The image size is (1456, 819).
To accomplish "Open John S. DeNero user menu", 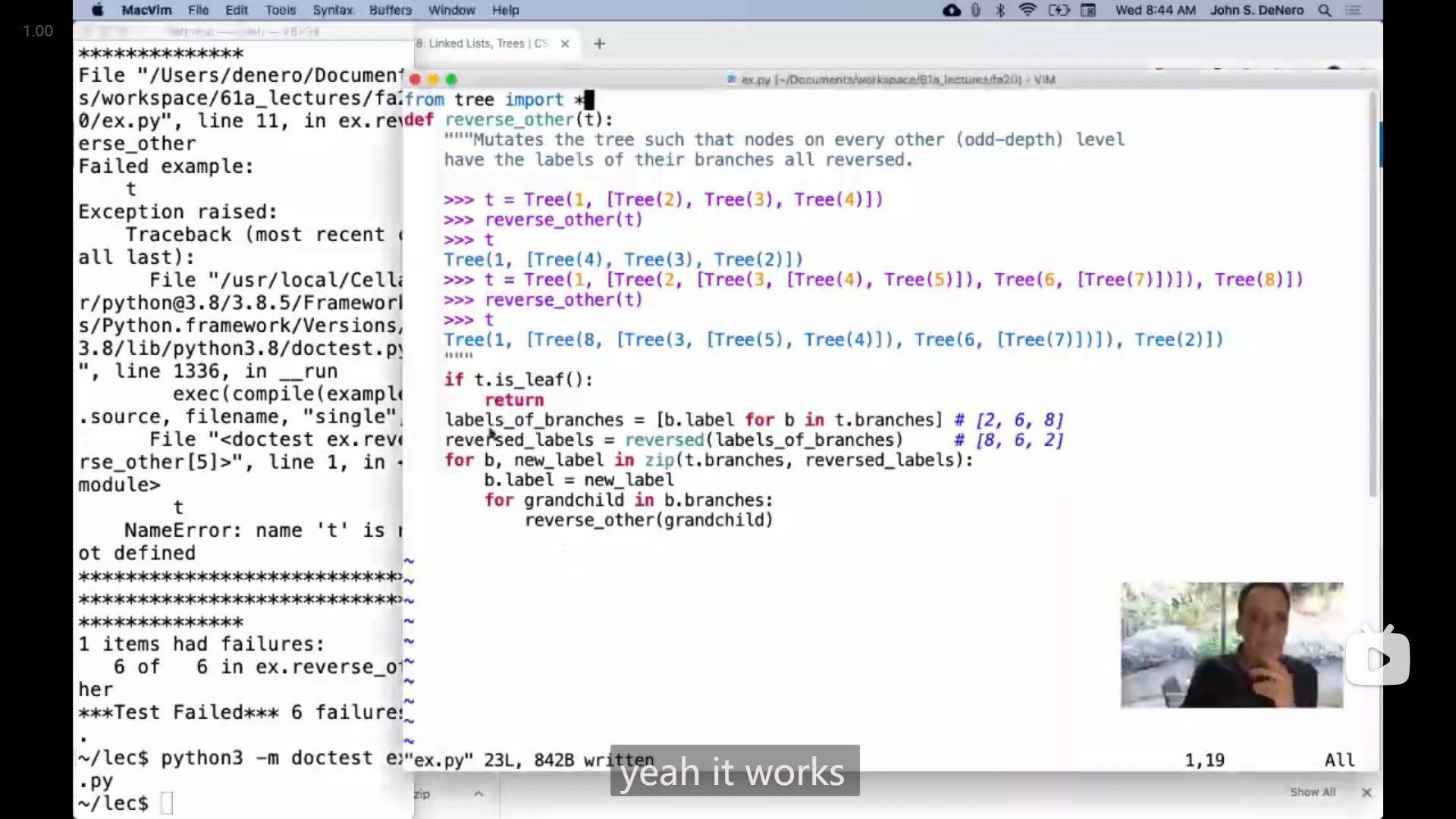I will (1257, 10).
